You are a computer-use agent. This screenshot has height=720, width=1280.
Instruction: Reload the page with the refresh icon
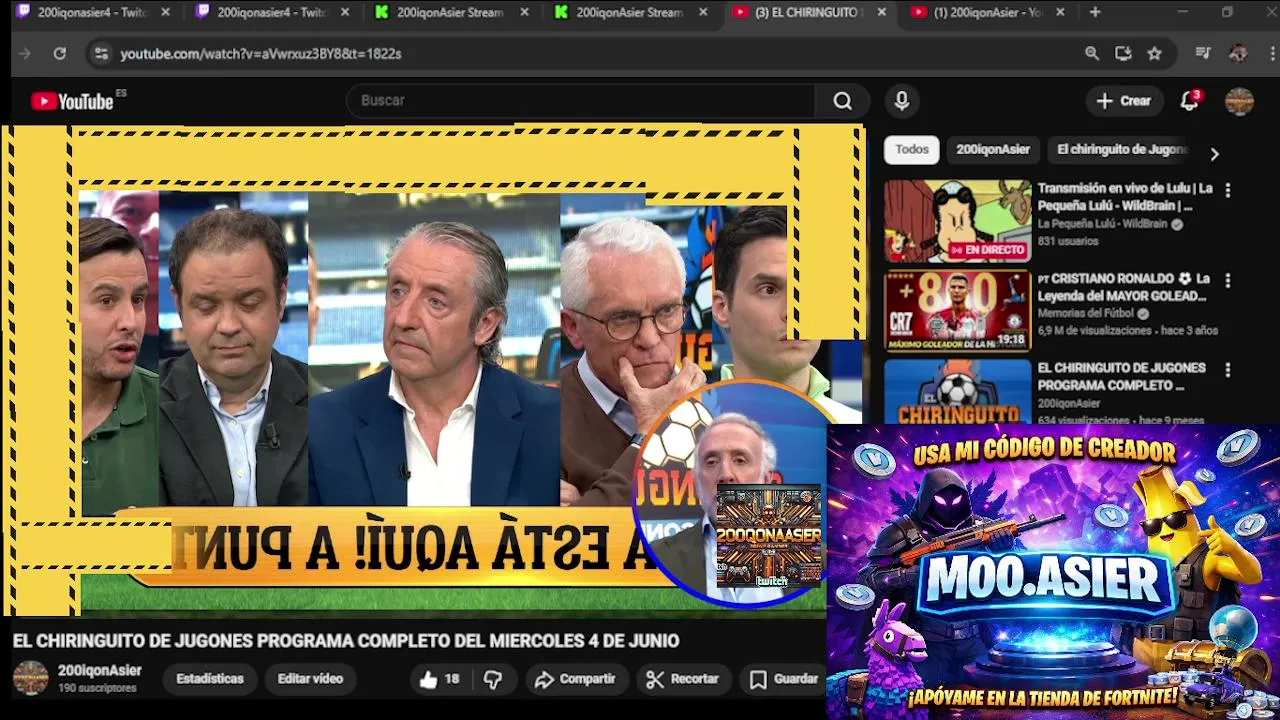tap(60, 54)
